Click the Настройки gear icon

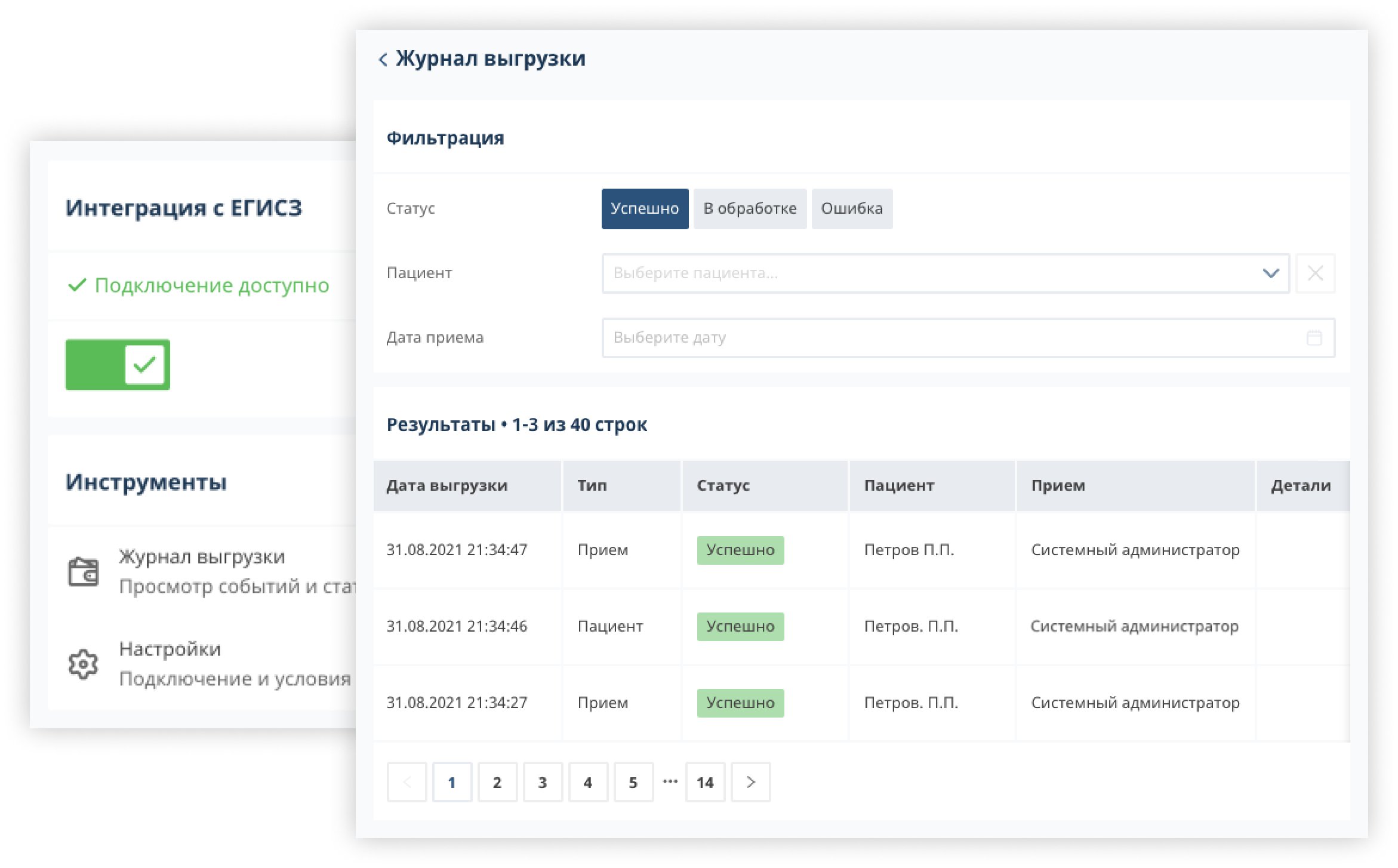[x=83, y=663]
